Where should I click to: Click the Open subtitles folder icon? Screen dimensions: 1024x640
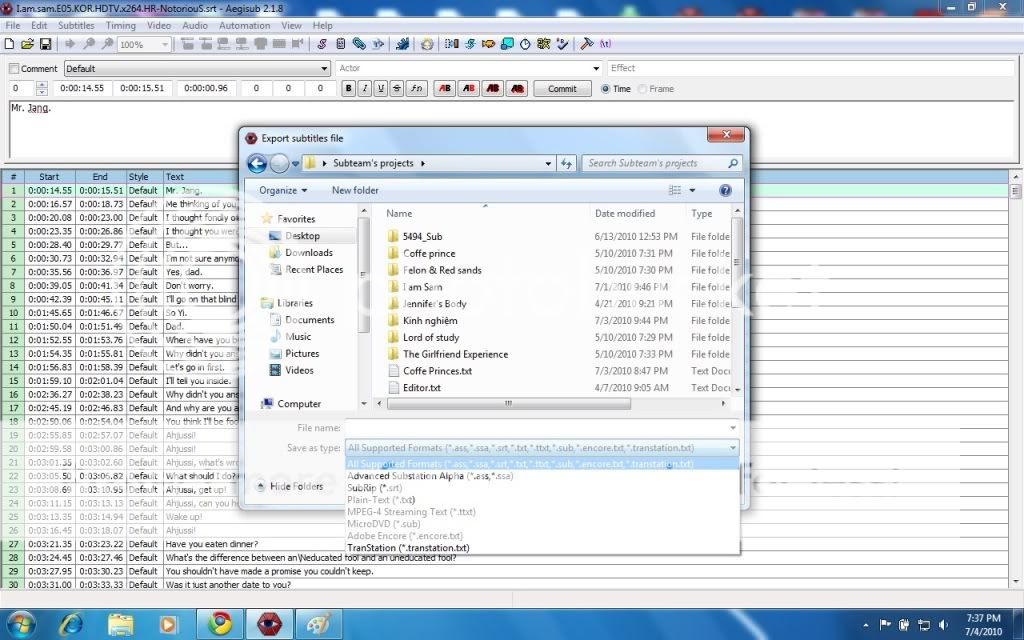coord(27,44)
